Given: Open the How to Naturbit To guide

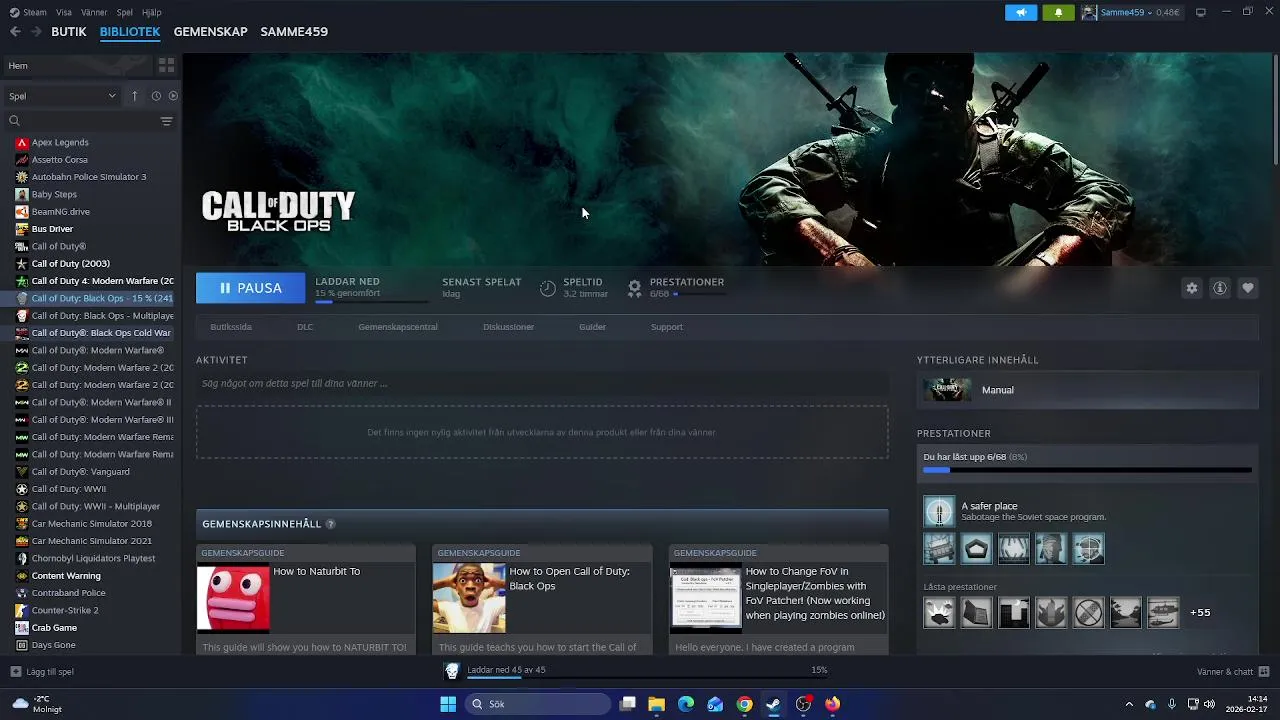Looking at the screenshot, I should tap(305, 600).
